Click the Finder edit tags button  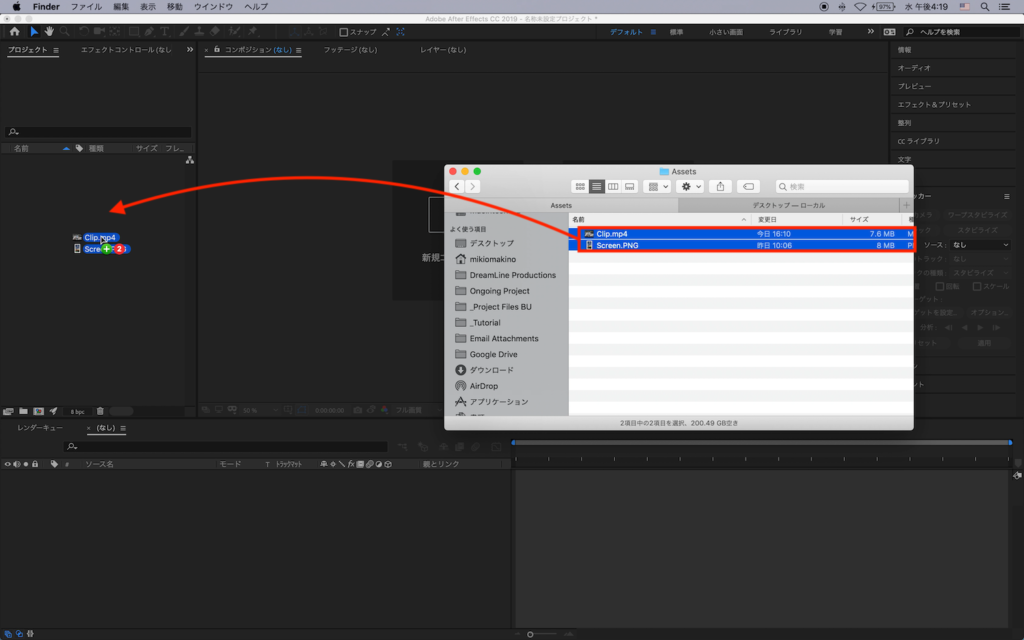point(748,187)
